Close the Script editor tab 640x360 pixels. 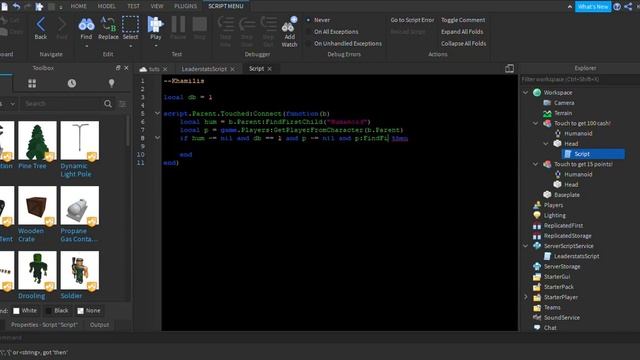pos(269,69)
